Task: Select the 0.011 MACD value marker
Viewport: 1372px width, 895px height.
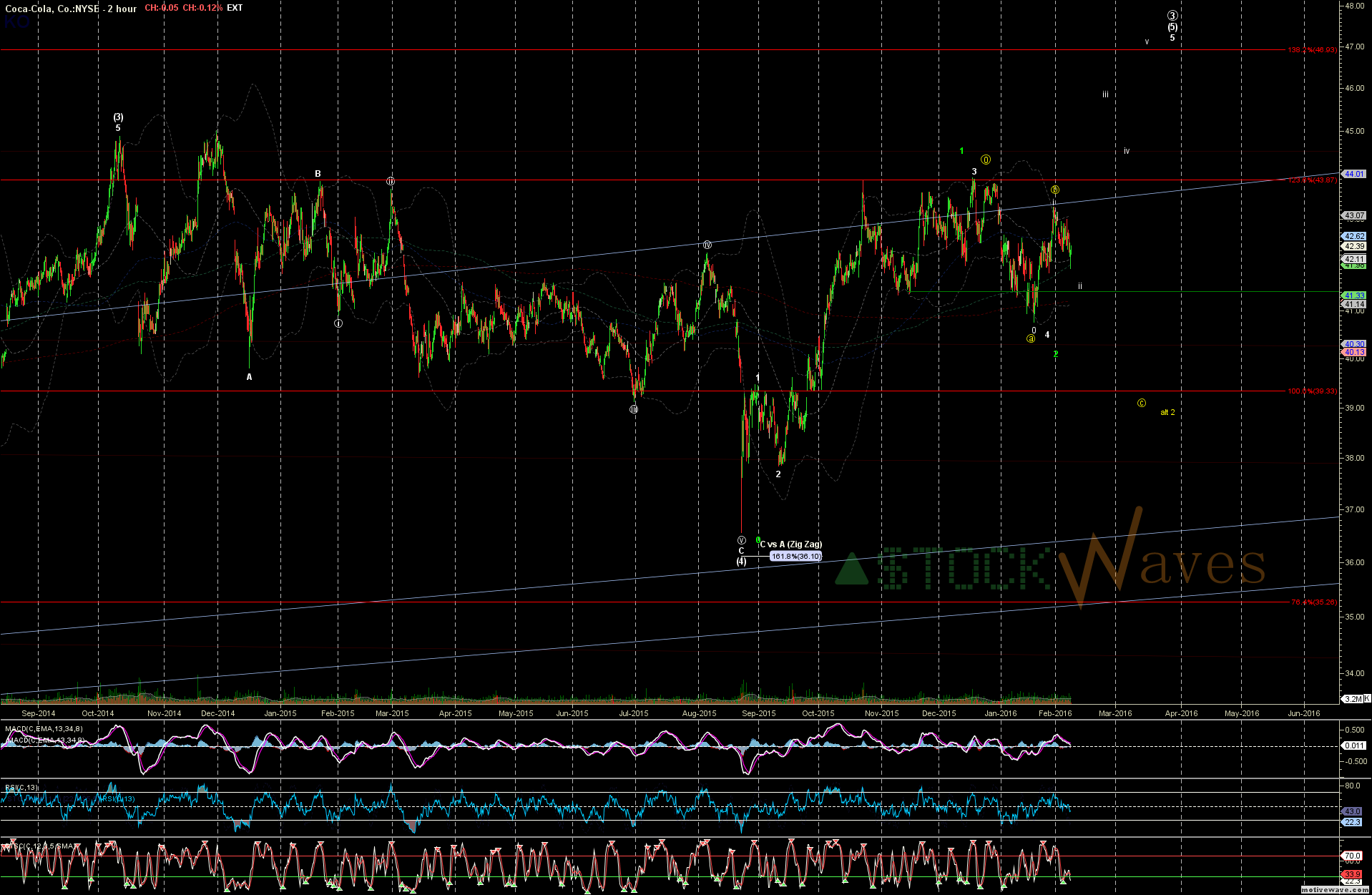Action: click(1354, 745)
